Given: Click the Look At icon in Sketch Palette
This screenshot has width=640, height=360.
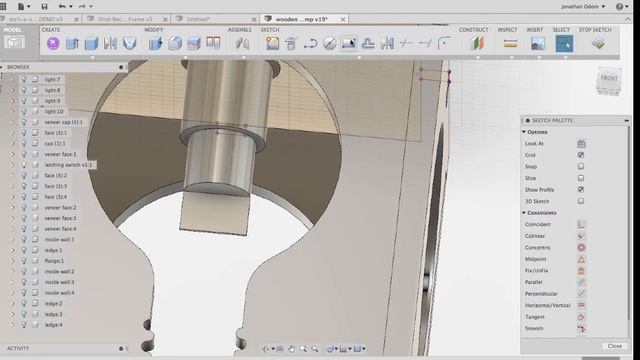Looking at the screenshot, I should [x=581, y=143].
